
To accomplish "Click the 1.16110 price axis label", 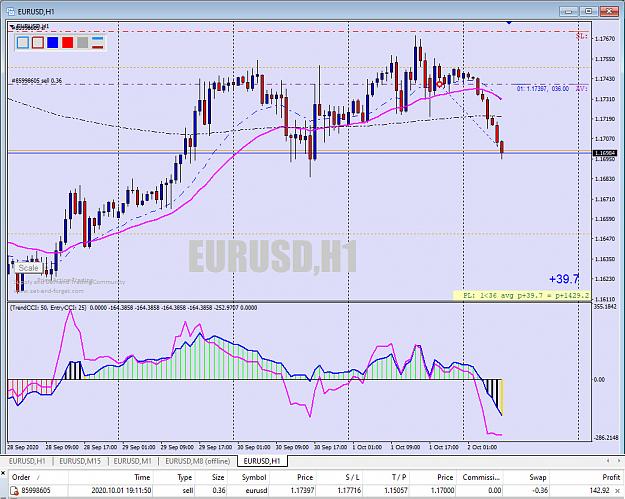I will coord(605,299).
